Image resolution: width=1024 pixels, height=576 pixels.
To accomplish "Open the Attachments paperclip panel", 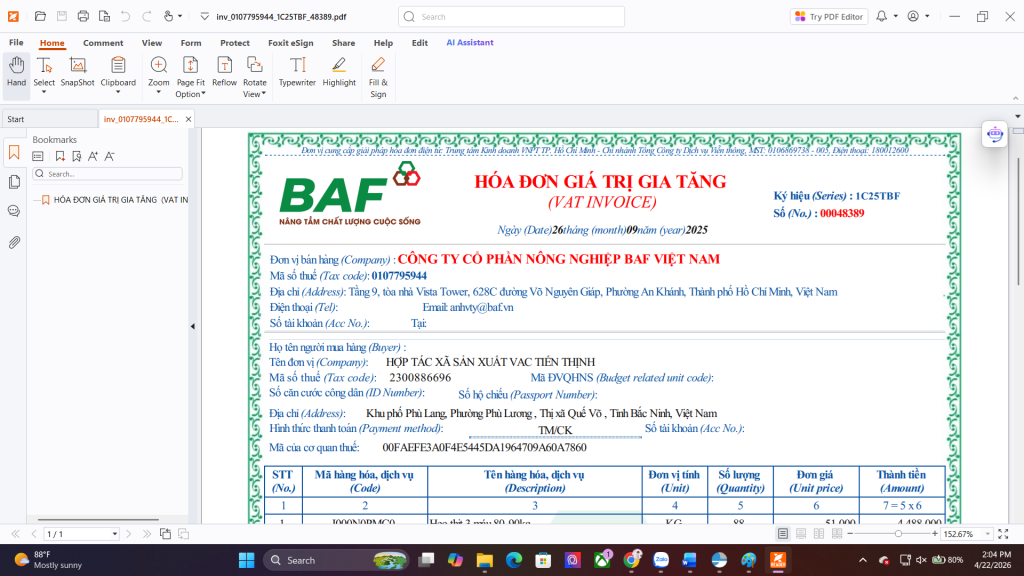I will pyautogui.click(x=14, y=242).
